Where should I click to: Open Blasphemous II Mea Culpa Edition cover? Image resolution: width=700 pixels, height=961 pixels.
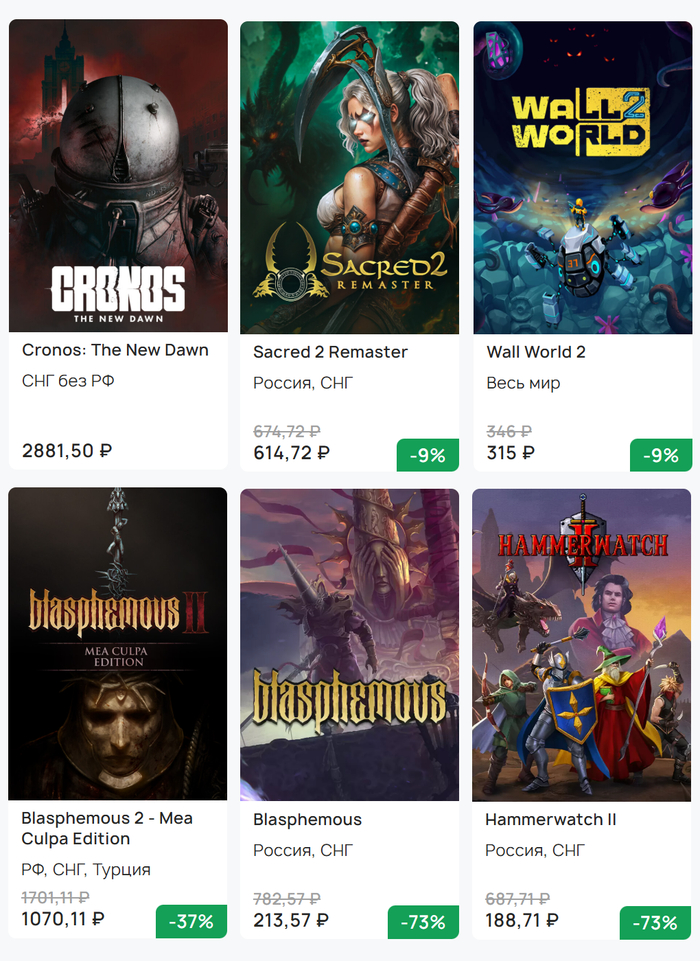[118, 644]
